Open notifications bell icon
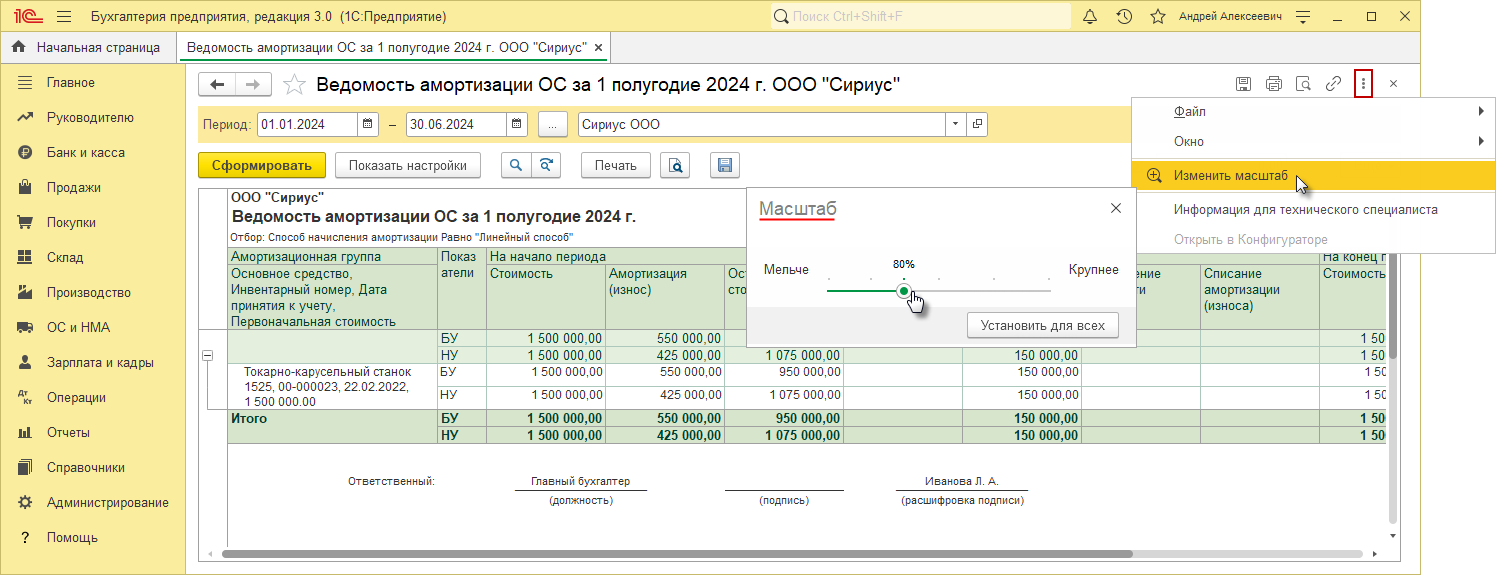This screenshot has height=575, width=1497. click(1090, 17)
